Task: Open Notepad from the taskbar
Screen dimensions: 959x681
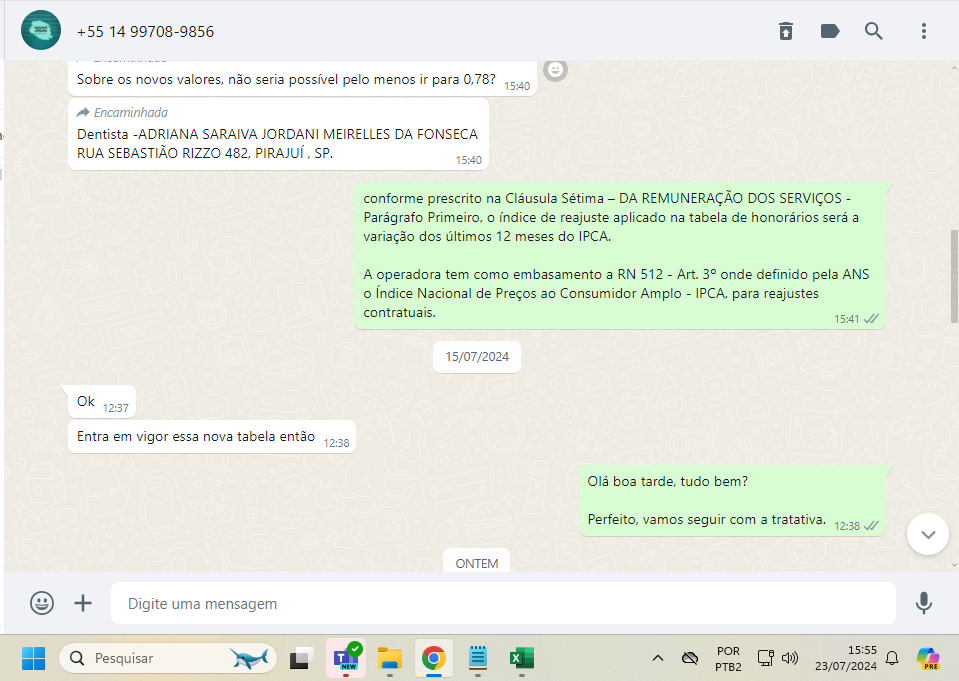Action: [478, 658]
